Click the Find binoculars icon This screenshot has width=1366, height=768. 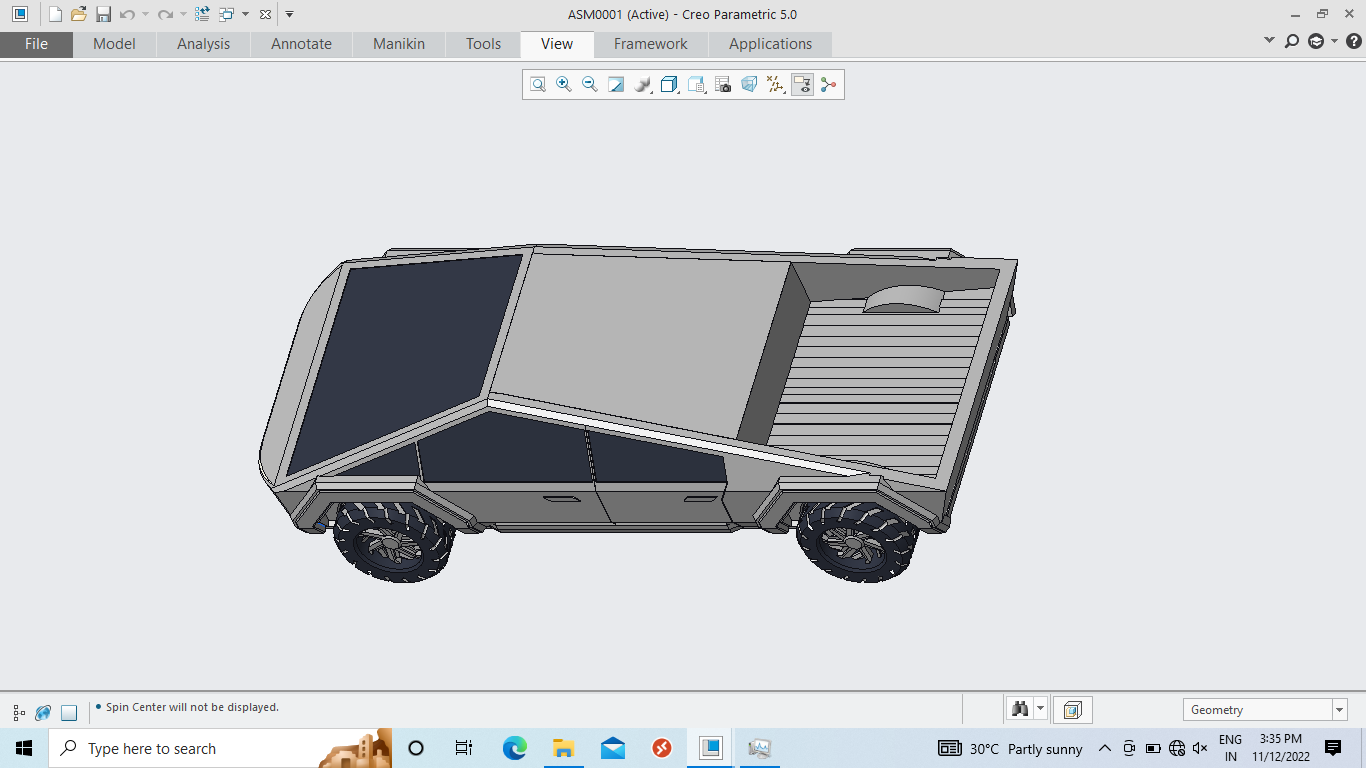pos(1020,710)
